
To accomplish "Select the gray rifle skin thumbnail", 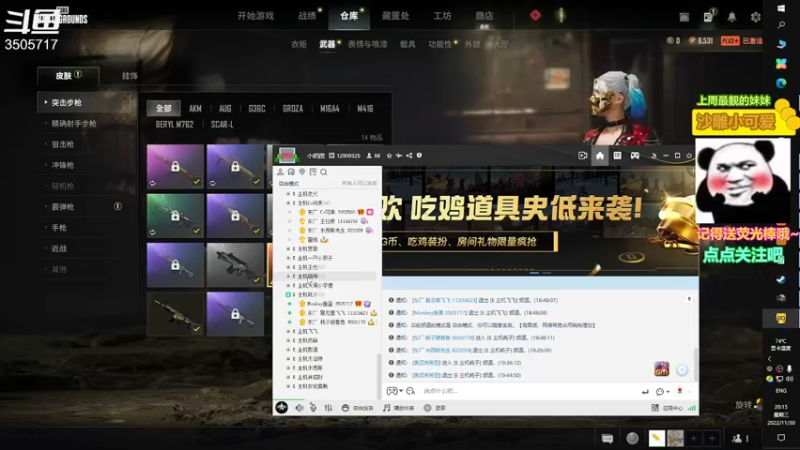I will coord(235,264).
